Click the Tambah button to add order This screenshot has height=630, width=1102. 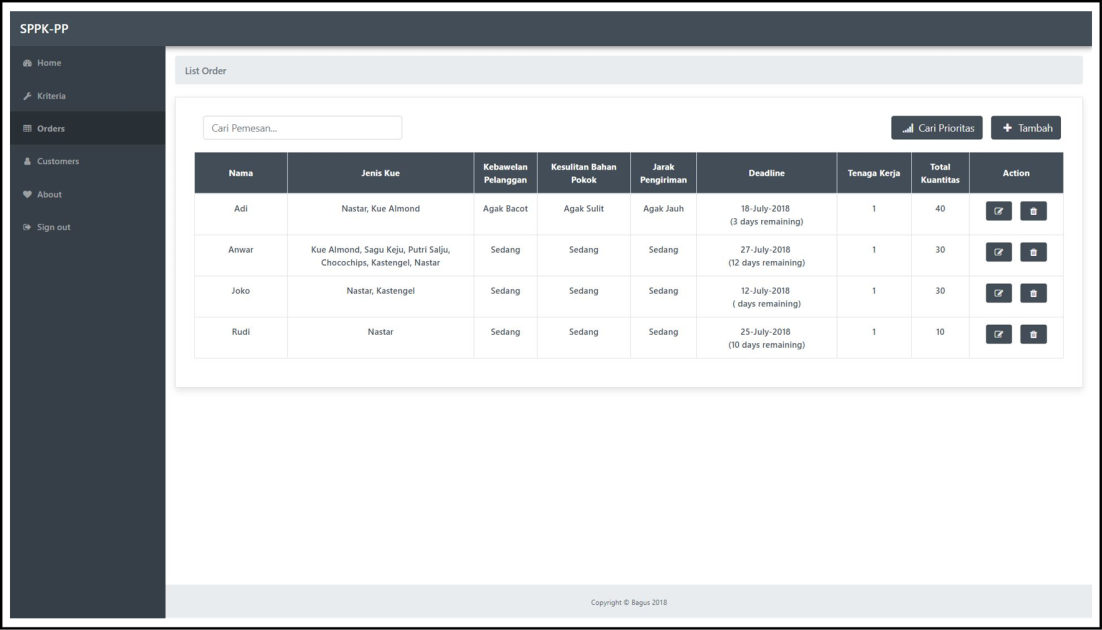coord(1026,128)
